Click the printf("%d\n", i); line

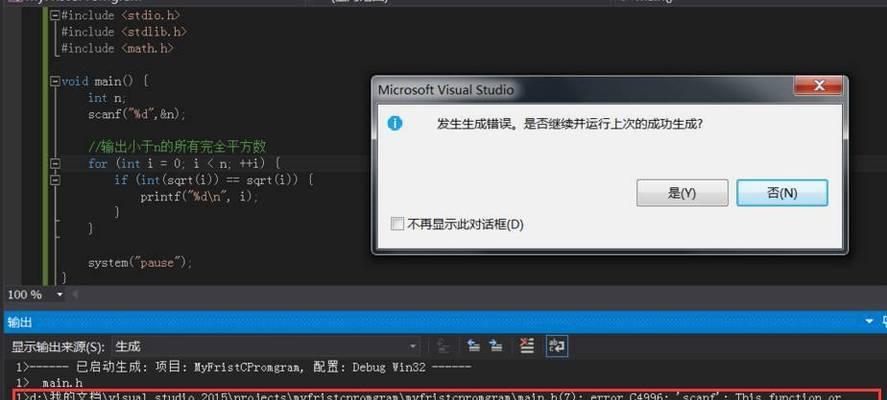coord(199,197)
